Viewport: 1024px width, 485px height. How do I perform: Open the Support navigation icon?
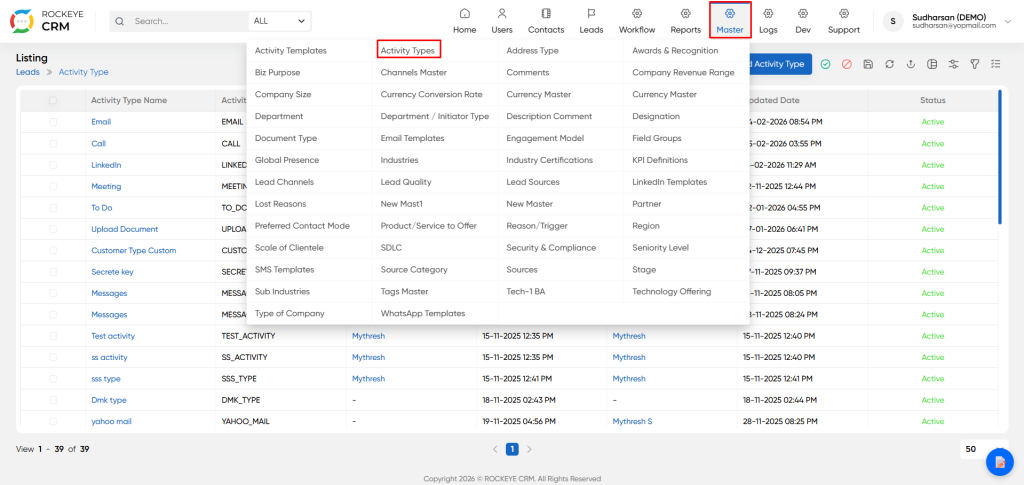pyautogui.click(x=844, y=13)
